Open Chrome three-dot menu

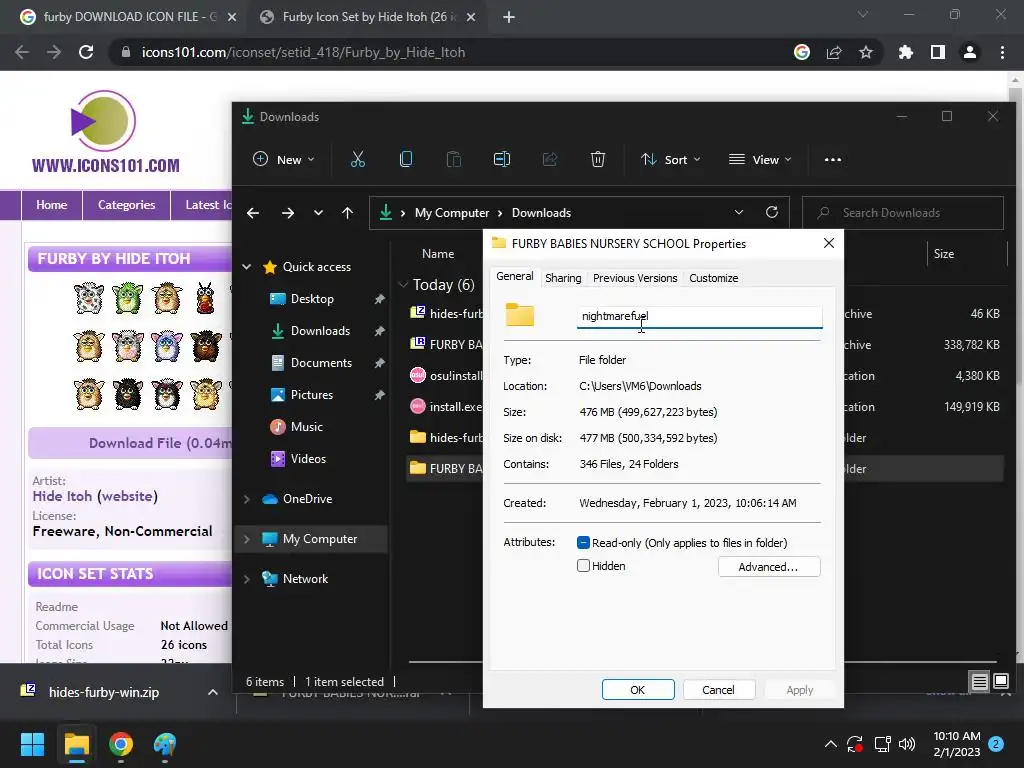(x=1002, y=52)
